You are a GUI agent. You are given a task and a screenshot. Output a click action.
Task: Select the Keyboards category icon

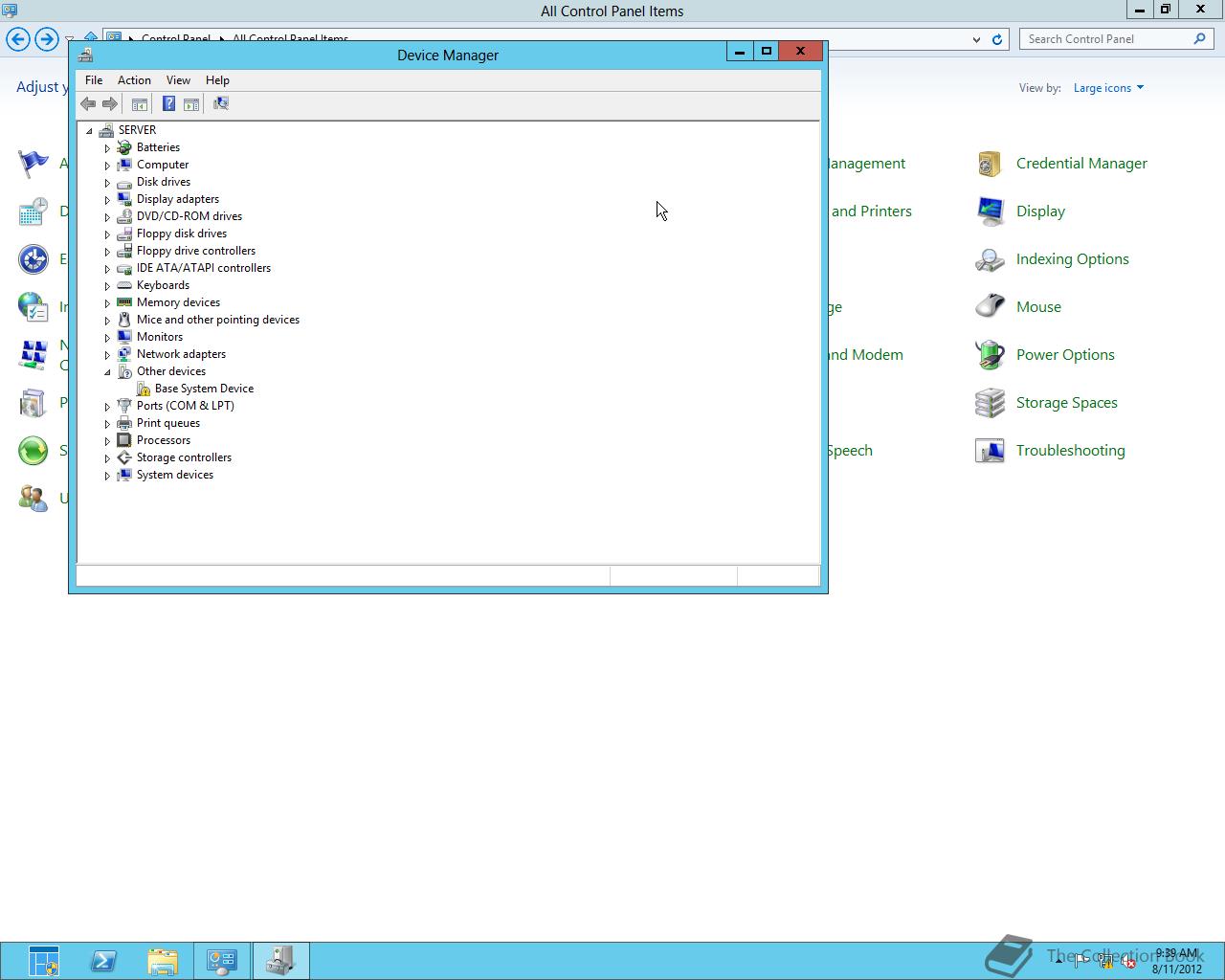coord(124,285)
